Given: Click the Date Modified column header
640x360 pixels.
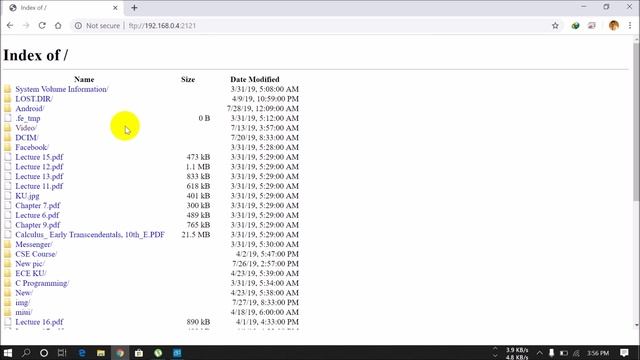Looking at the screenshot, I should (255, 79).
